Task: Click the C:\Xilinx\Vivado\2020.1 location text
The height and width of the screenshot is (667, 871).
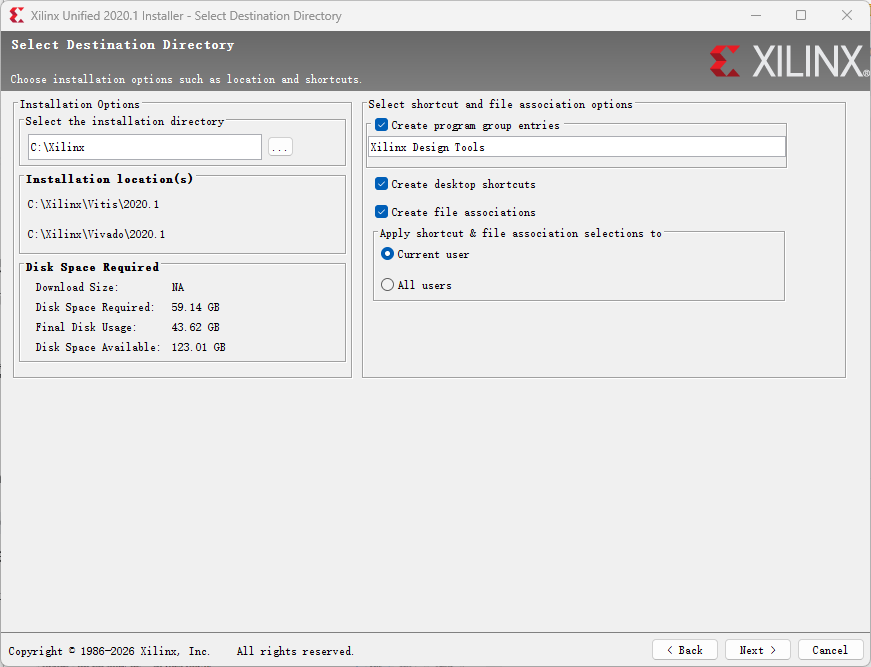Action: point(96,234)
